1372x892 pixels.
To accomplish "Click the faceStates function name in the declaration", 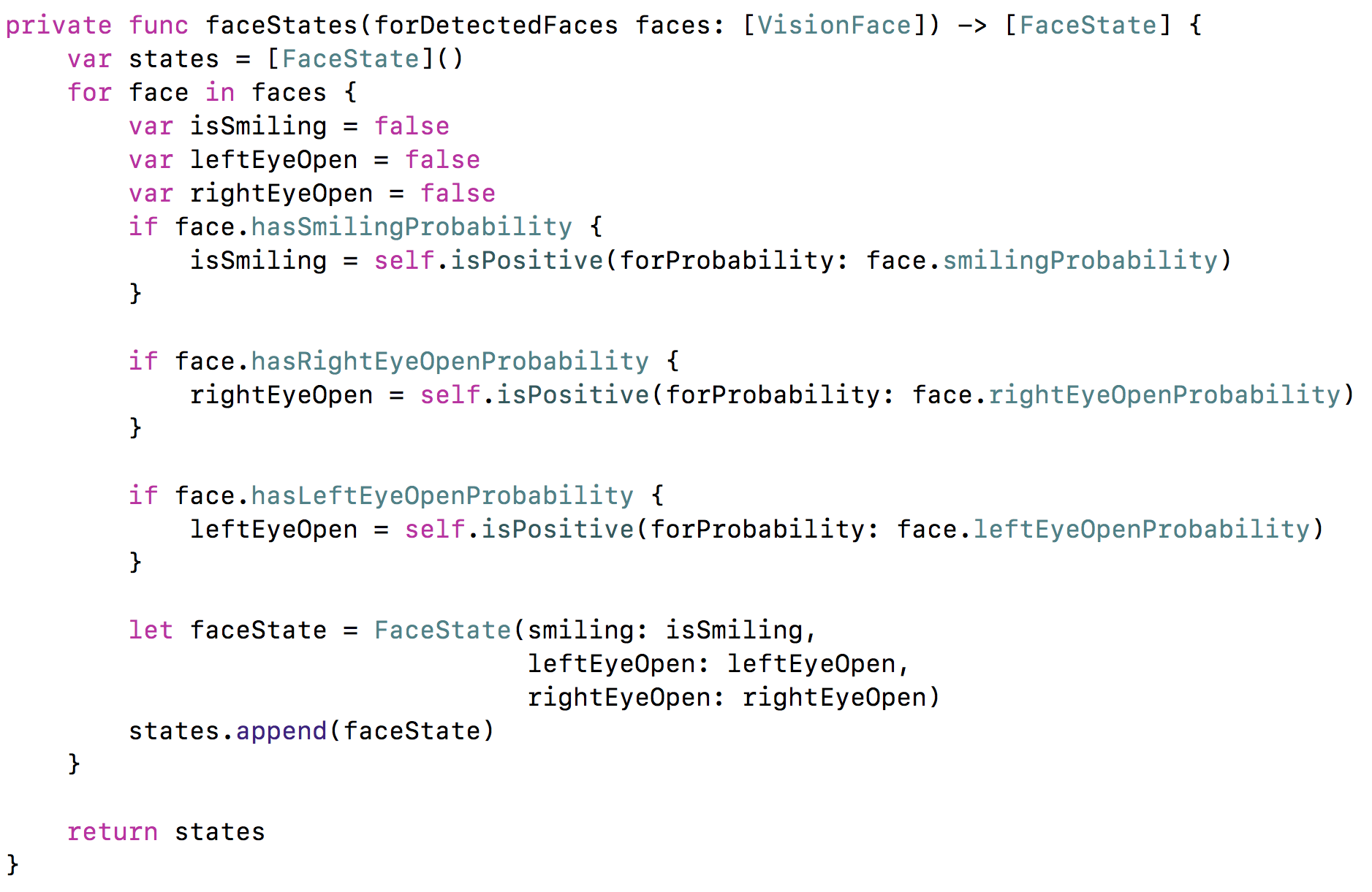I will click(x=281, y=26).
